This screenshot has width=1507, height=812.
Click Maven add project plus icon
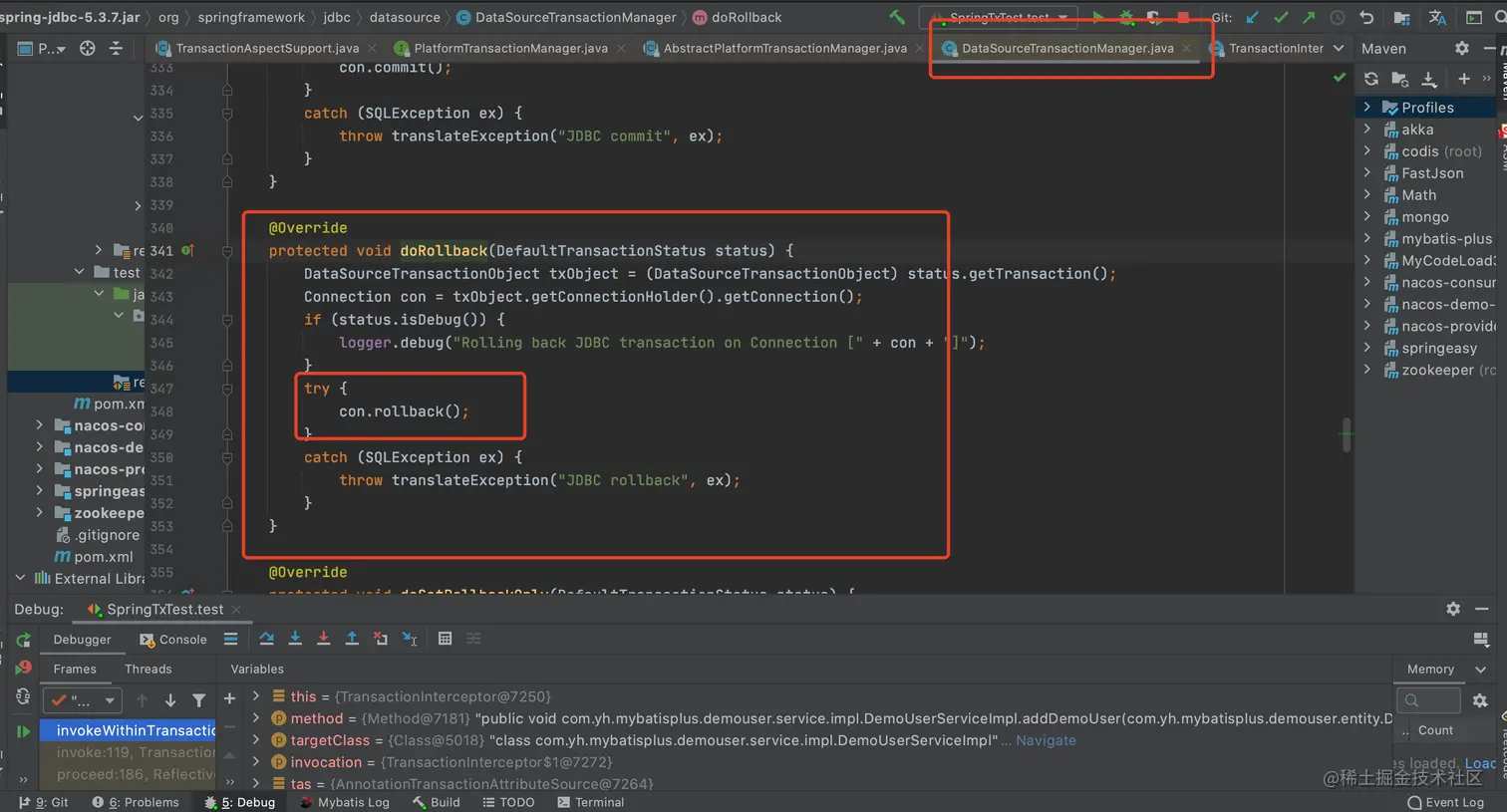click(1463, 79)
